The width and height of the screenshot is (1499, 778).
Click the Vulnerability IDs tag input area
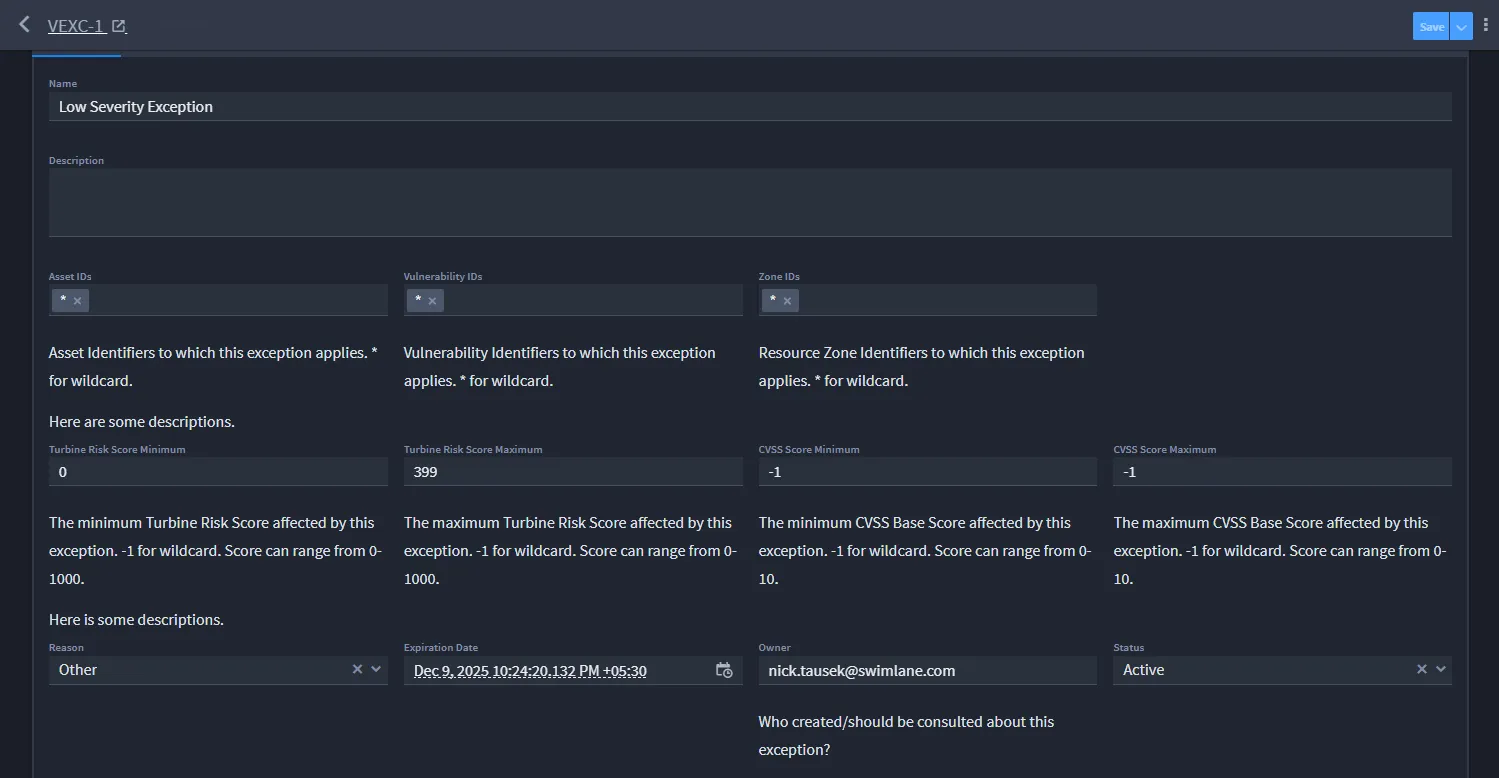(x=573, y=300)
